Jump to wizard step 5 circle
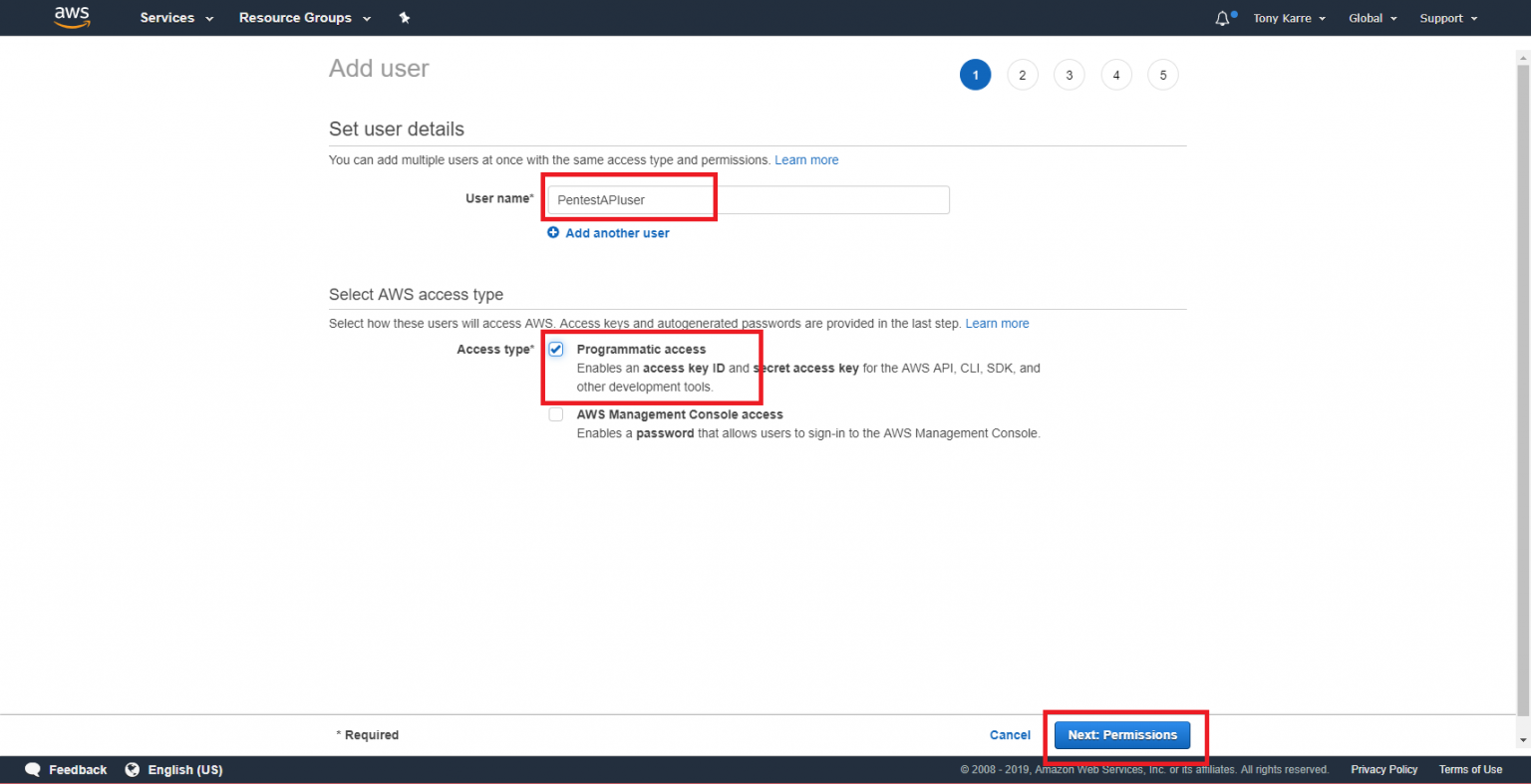Viewport: 1531px width, 784px height. tap(1162, 75)
